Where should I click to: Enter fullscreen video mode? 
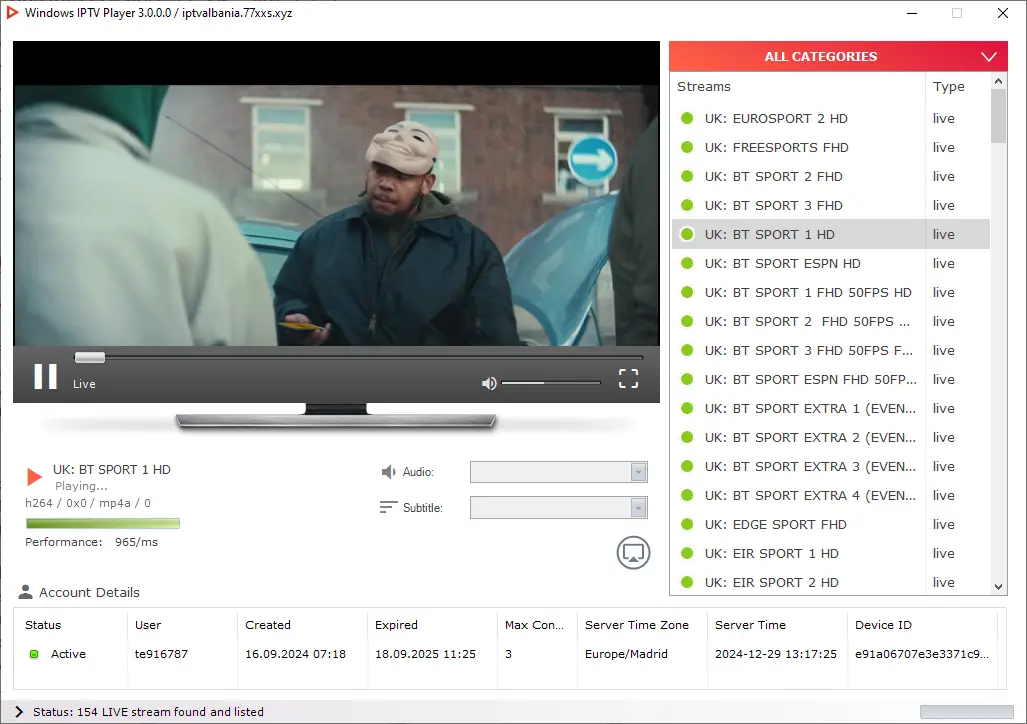[x=628, y=378]
